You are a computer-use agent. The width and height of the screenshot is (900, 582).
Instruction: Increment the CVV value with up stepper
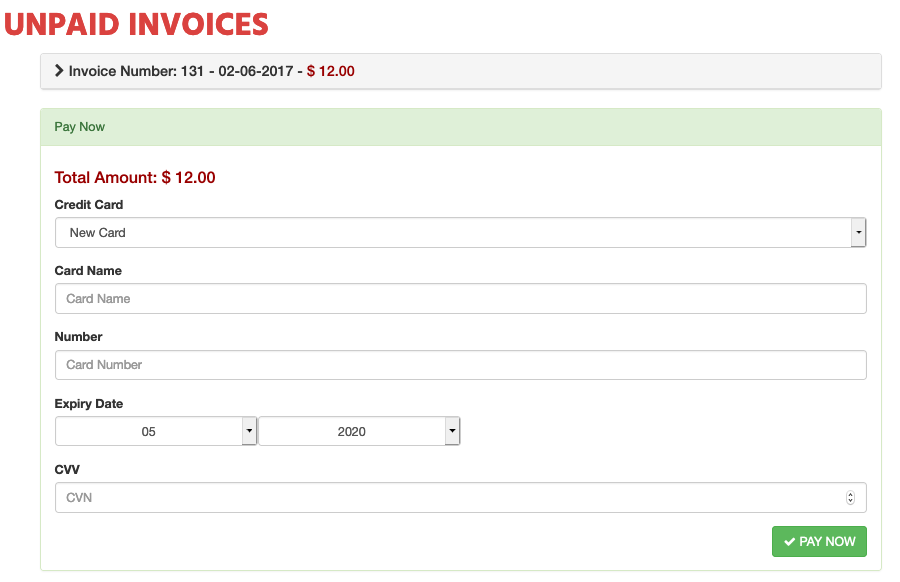pyautogui.click(x=851, y=494)
